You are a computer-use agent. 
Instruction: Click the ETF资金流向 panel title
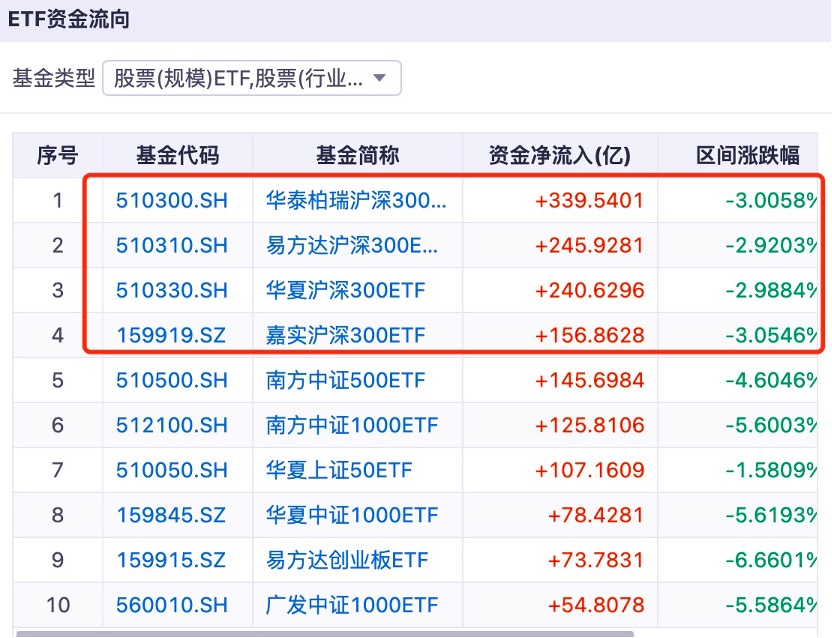68,19
